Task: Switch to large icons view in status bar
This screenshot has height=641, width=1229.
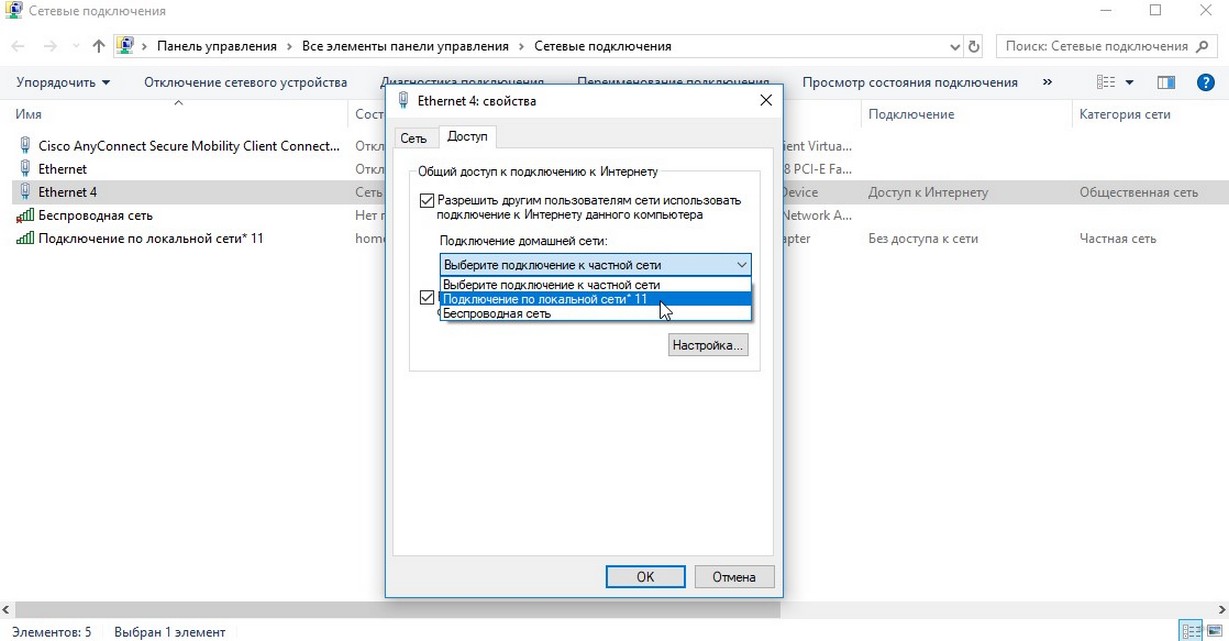Action: (x=1214, y=631)
